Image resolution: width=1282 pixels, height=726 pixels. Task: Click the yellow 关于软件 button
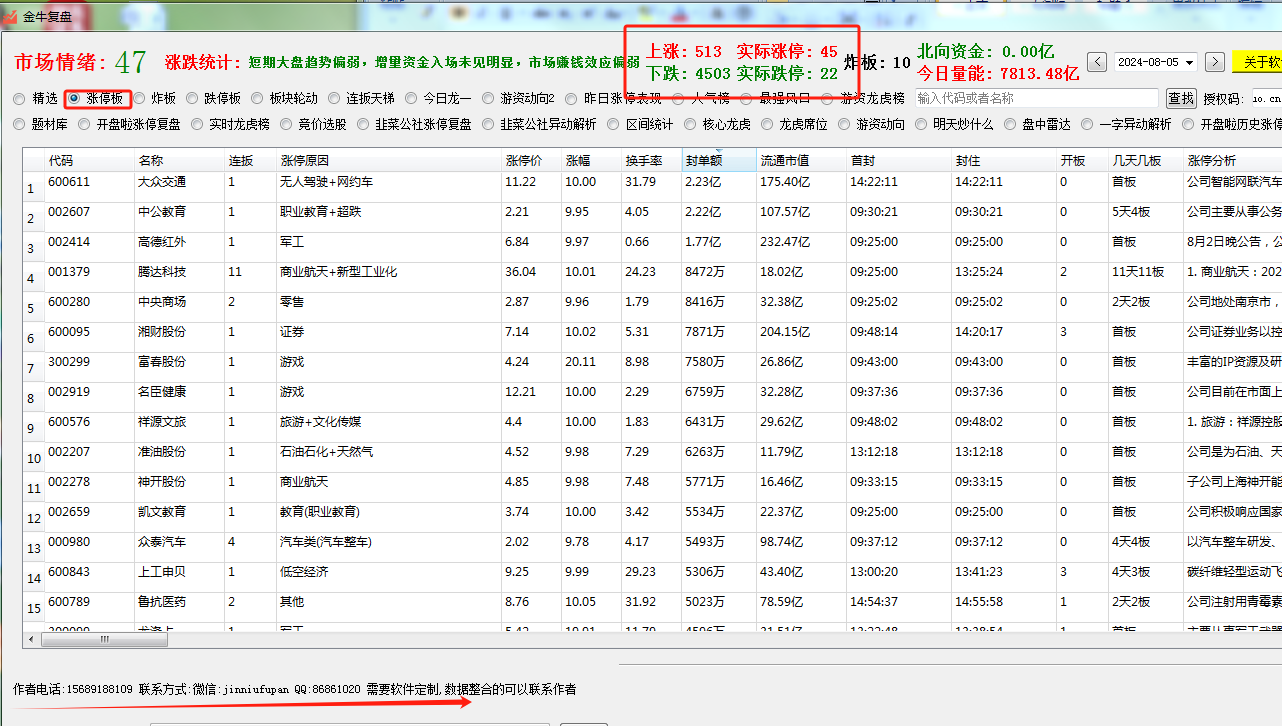(x=1257, y=62)
